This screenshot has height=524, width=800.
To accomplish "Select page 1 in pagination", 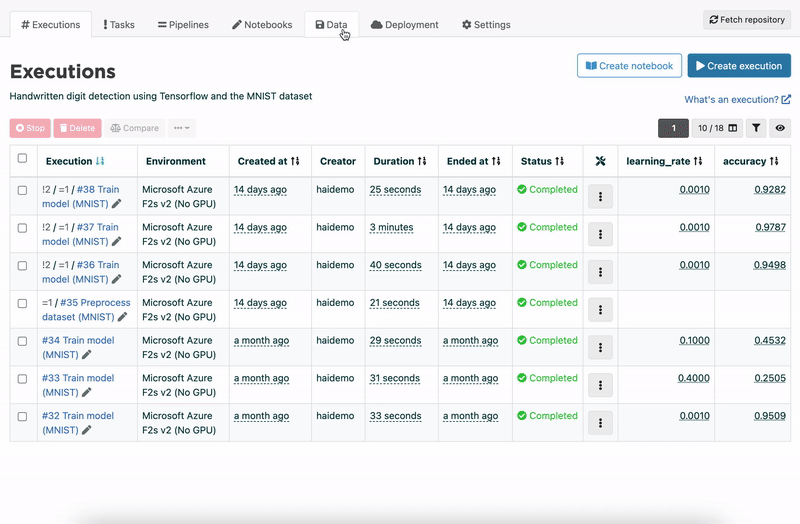I will tap(673, 128).
